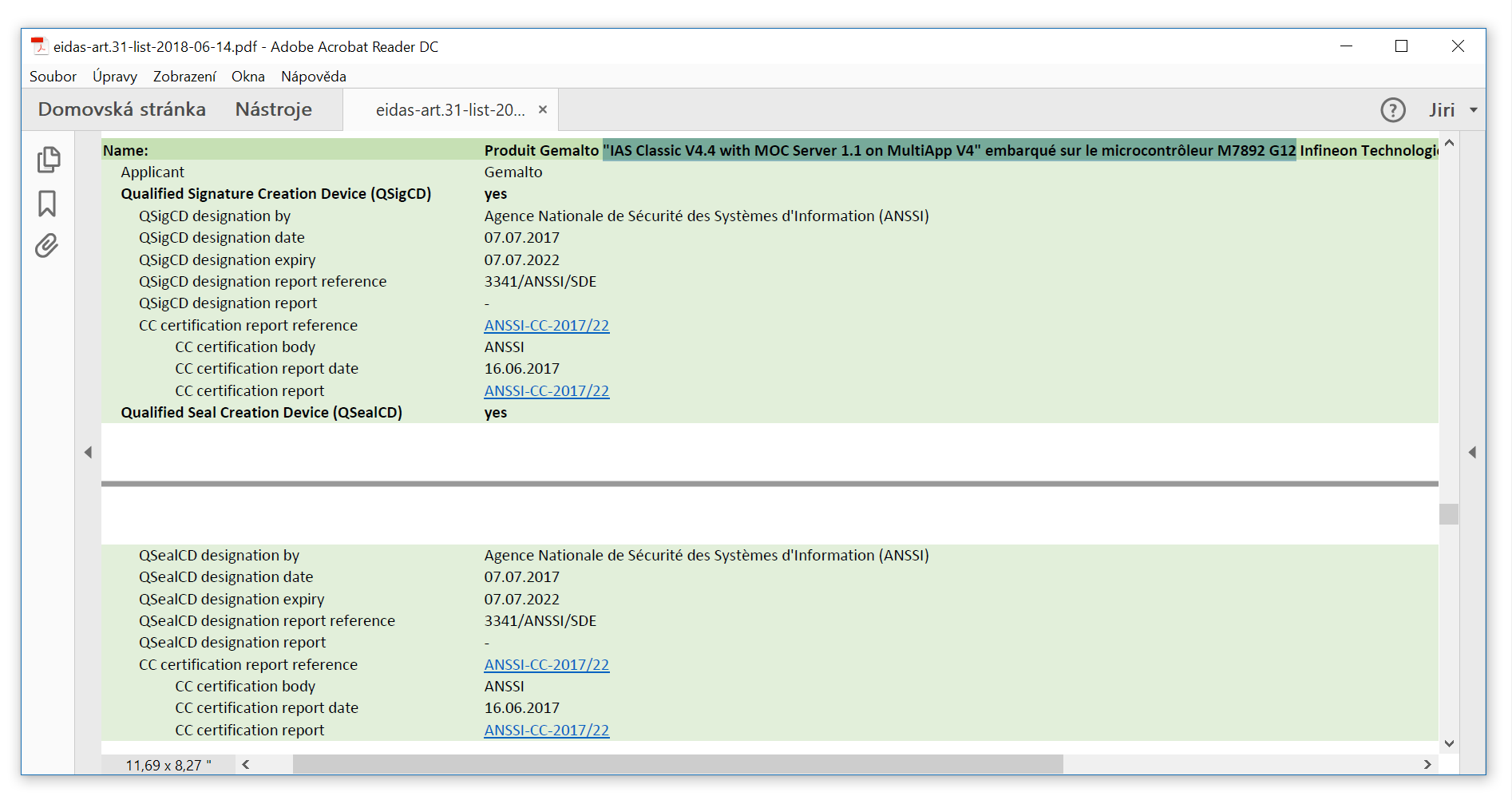Open the Zobrazení menu
The image size is (1512, 800).
click(184, 77)
